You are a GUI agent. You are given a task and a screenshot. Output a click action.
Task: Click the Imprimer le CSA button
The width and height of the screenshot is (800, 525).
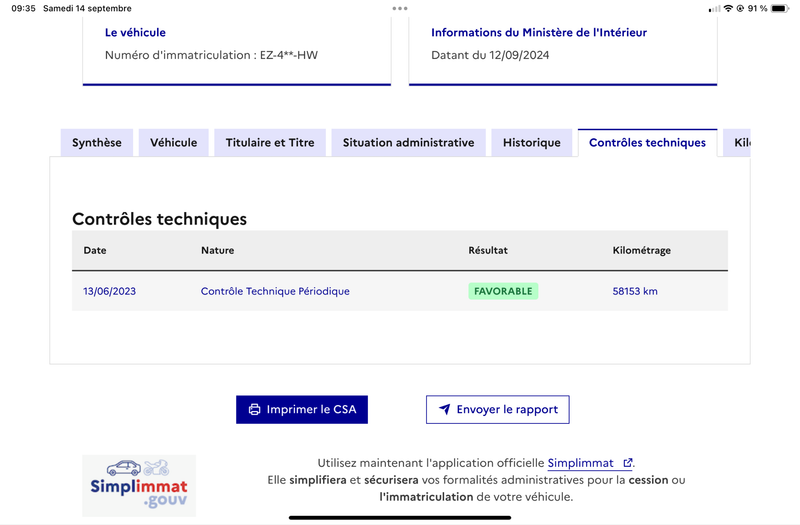click(x=302, y=409)
